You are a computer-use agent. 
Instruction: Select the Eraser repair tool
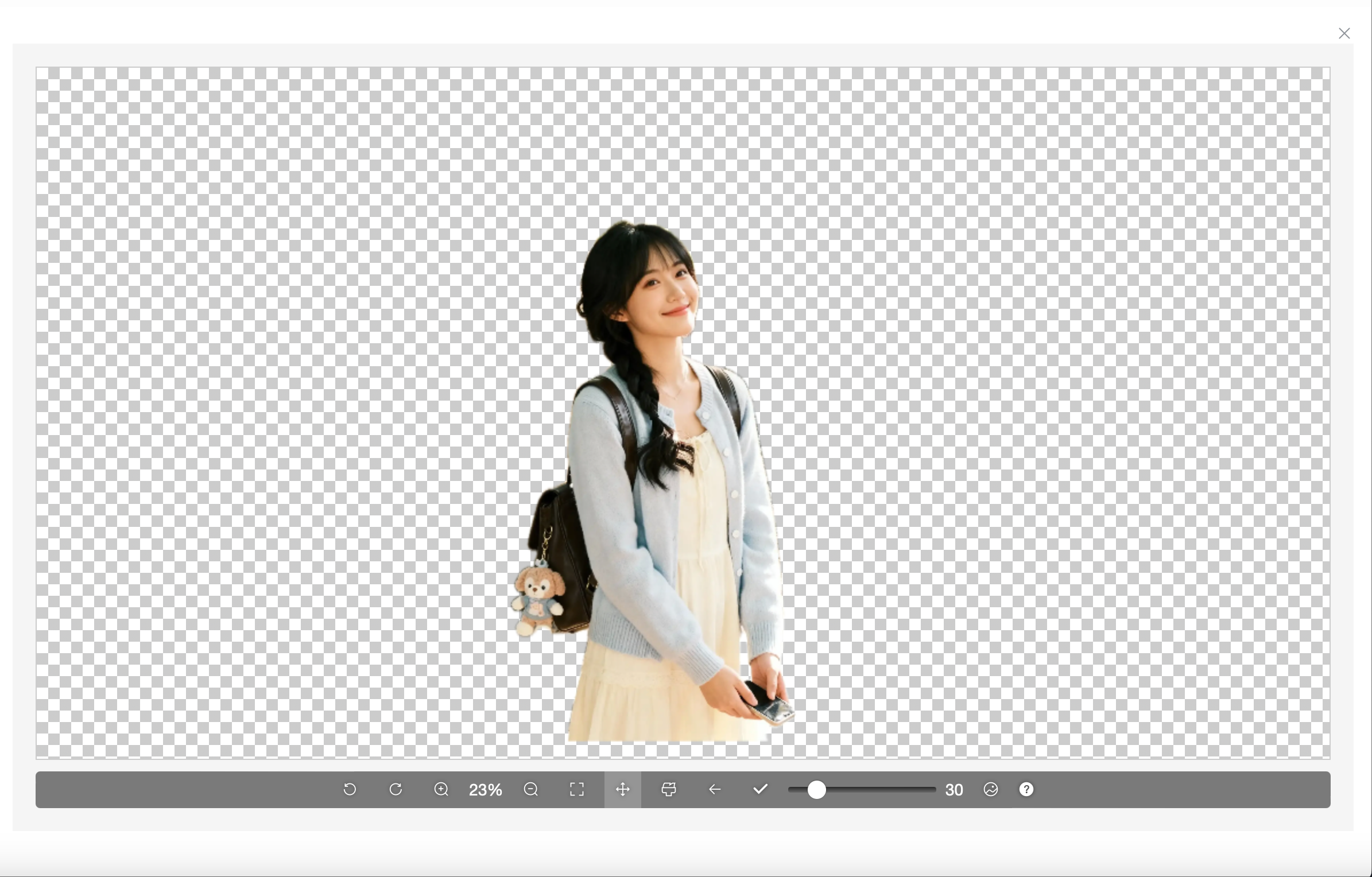tap(668, 790)
